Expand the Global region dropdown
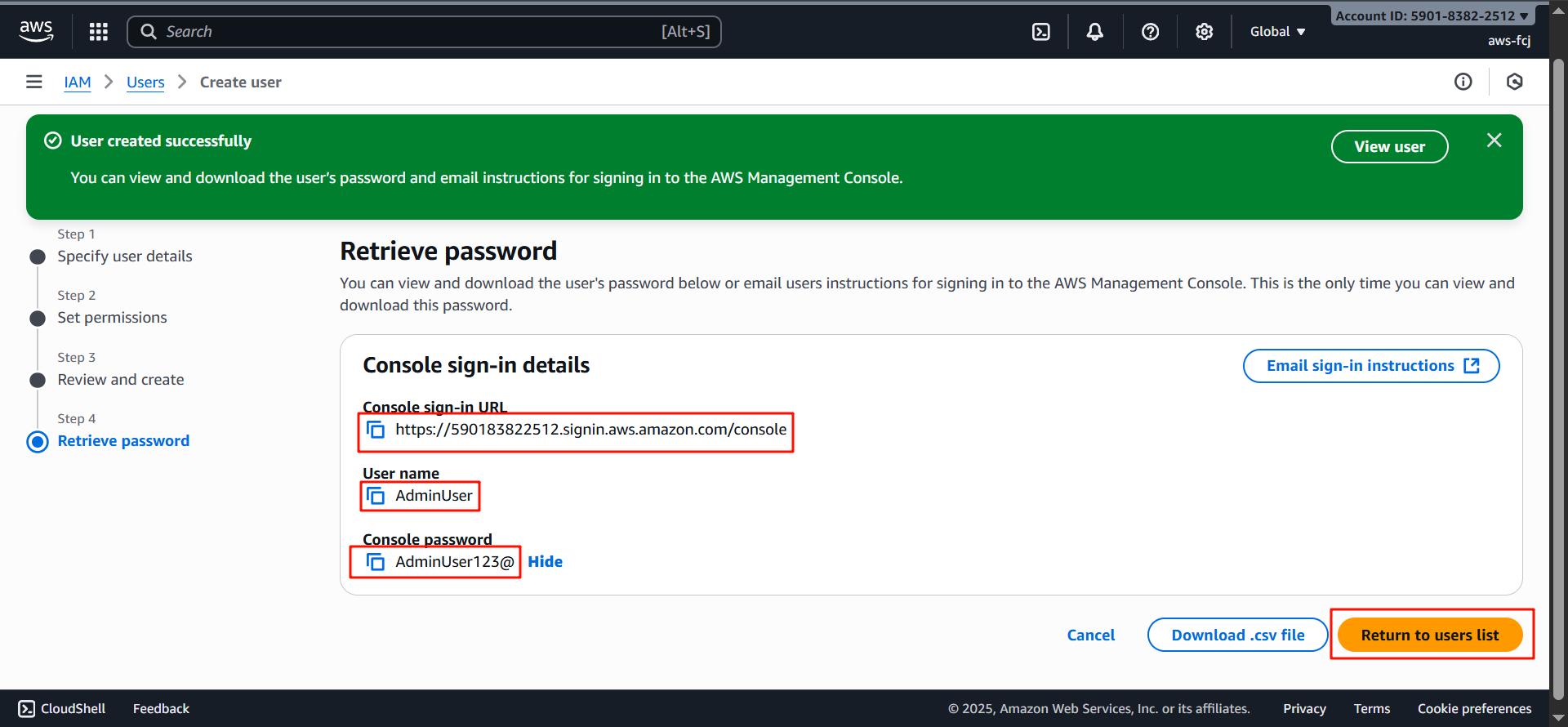1568x727 pixels. click(x=1278, y=32)
